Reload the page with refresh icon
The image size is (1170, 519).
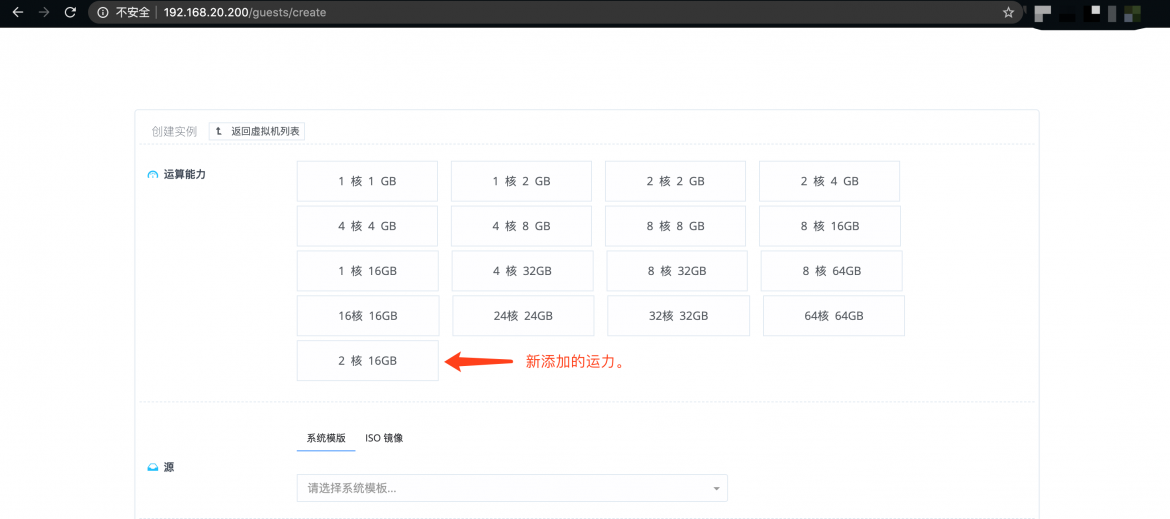click(69, 13)
